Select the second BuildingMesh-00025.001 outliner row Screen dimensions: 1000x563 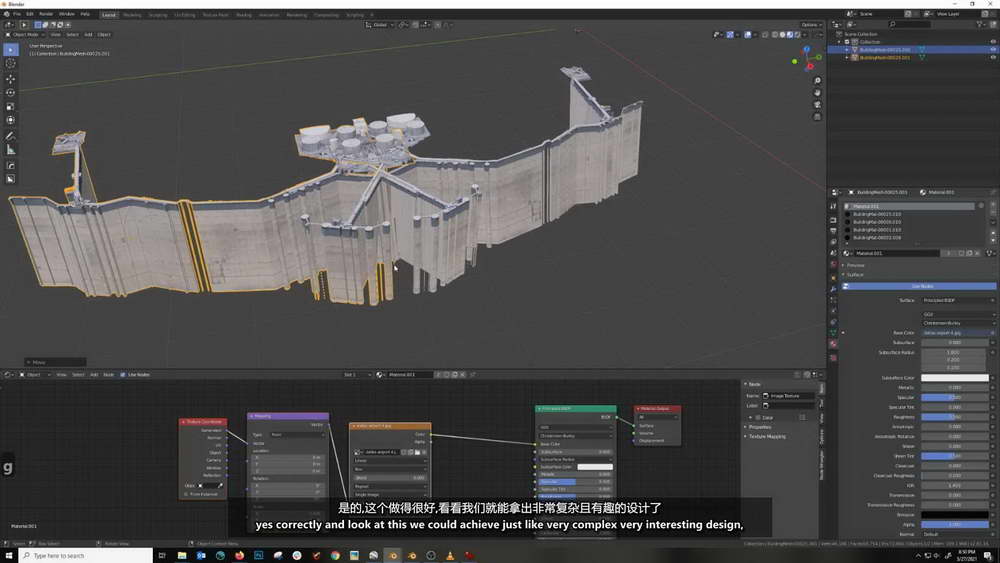885,57
